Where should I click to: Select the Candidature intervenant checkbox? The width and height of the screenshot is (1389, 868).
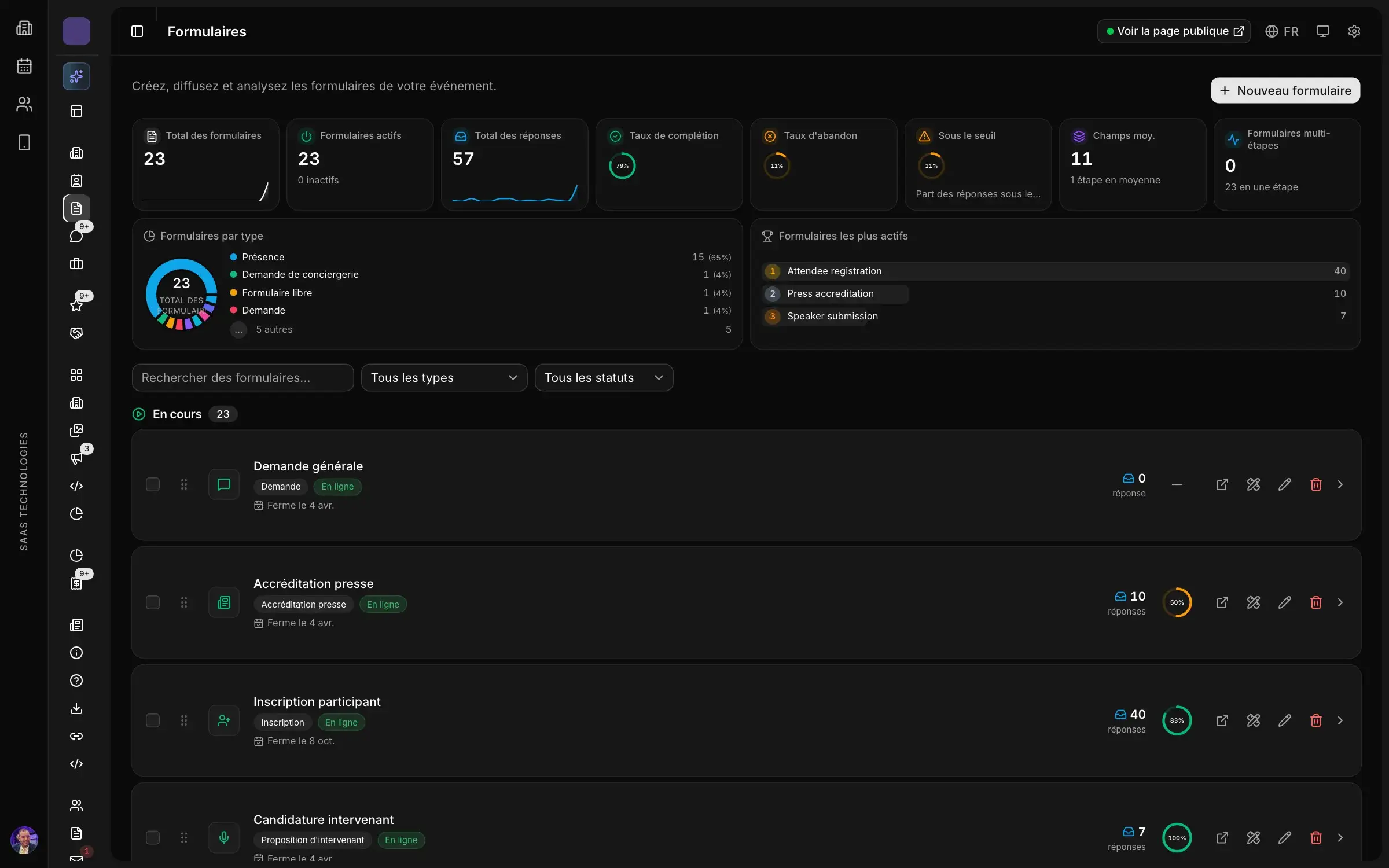coord(153,838)
